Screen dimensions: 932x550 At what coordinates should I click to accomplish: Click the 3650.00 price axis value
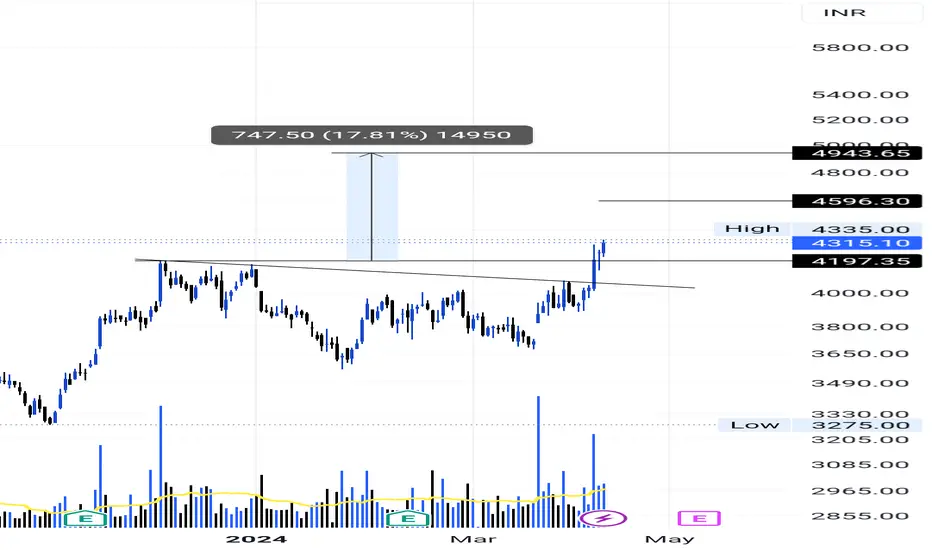coord(860,354)
